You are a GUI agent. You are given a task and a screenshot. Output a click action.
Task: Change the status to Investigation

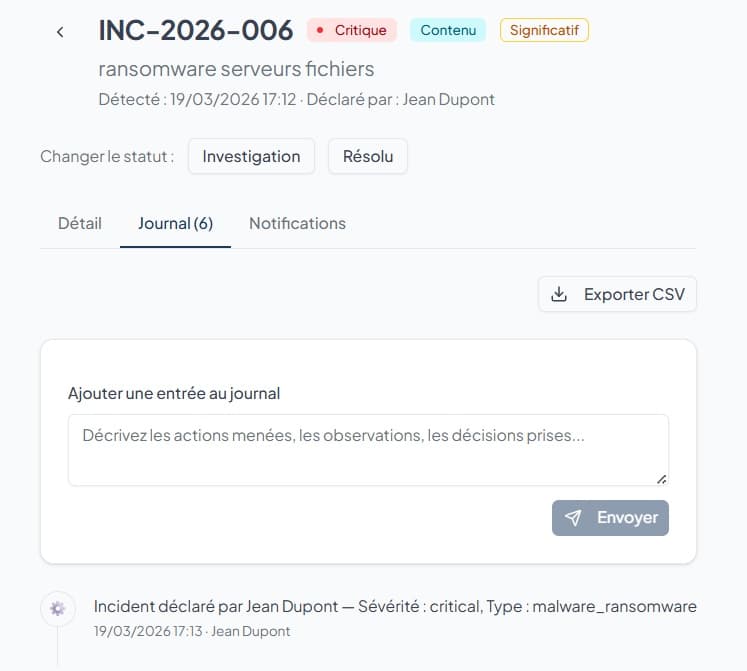251,156
